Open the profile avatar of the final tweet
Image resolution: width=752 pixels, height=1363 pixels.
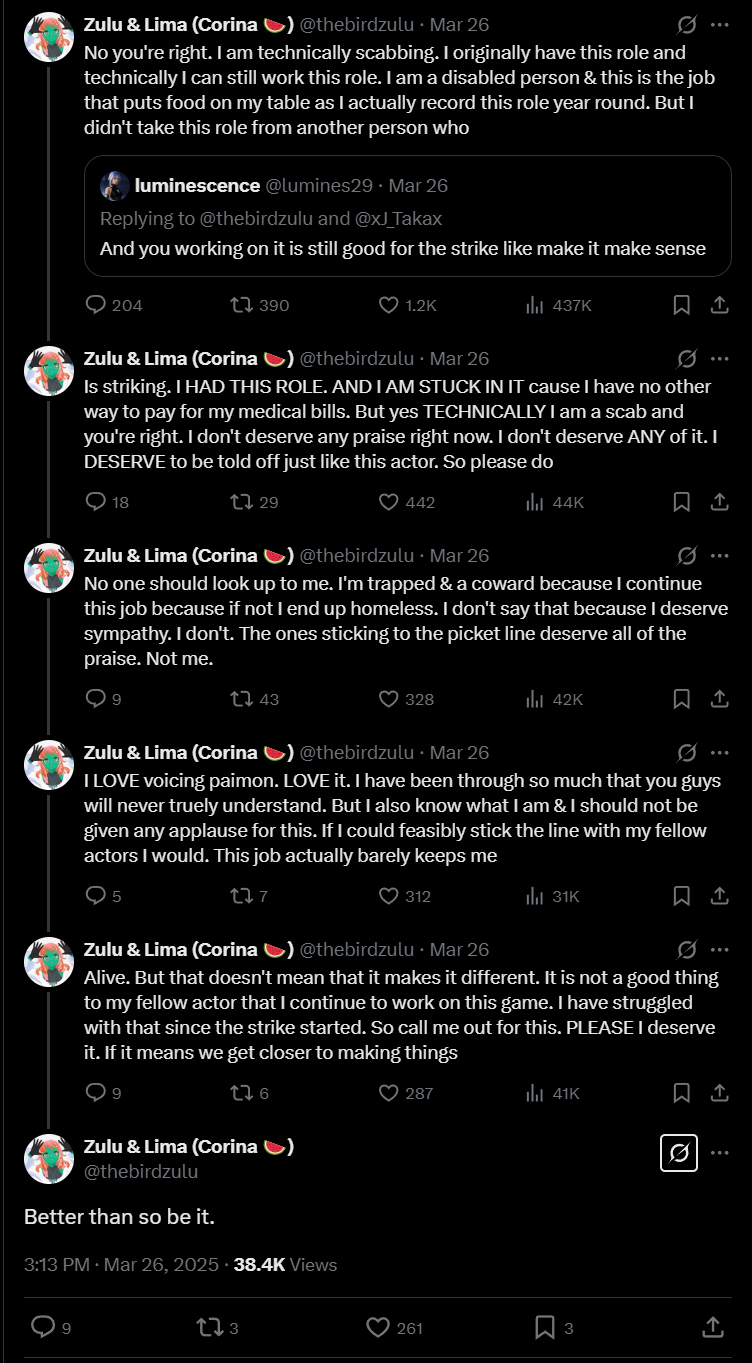(49, 1158)
